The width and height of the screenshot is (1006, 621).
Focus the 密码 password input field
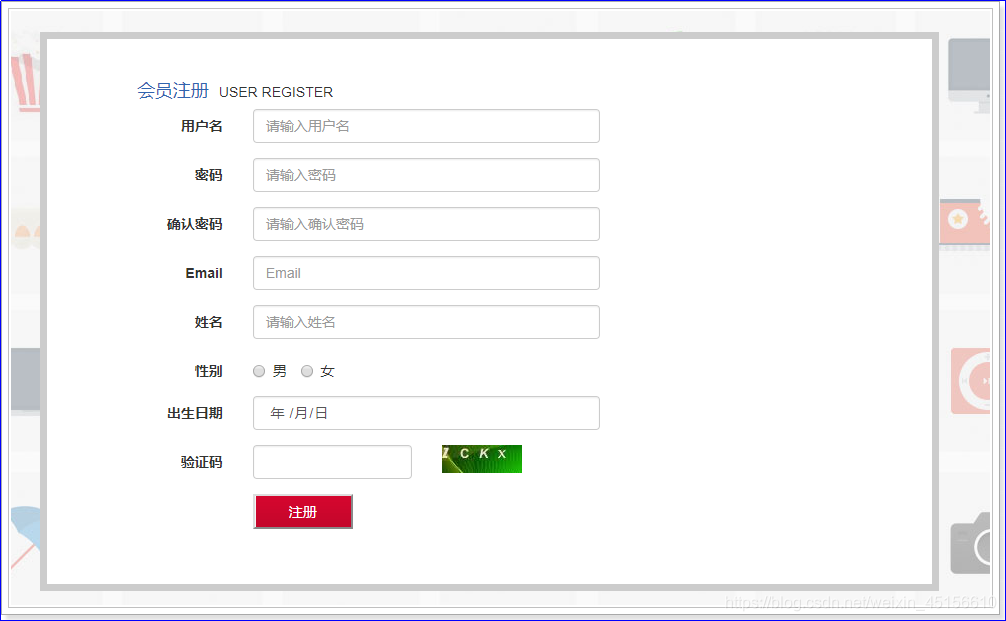426,175
